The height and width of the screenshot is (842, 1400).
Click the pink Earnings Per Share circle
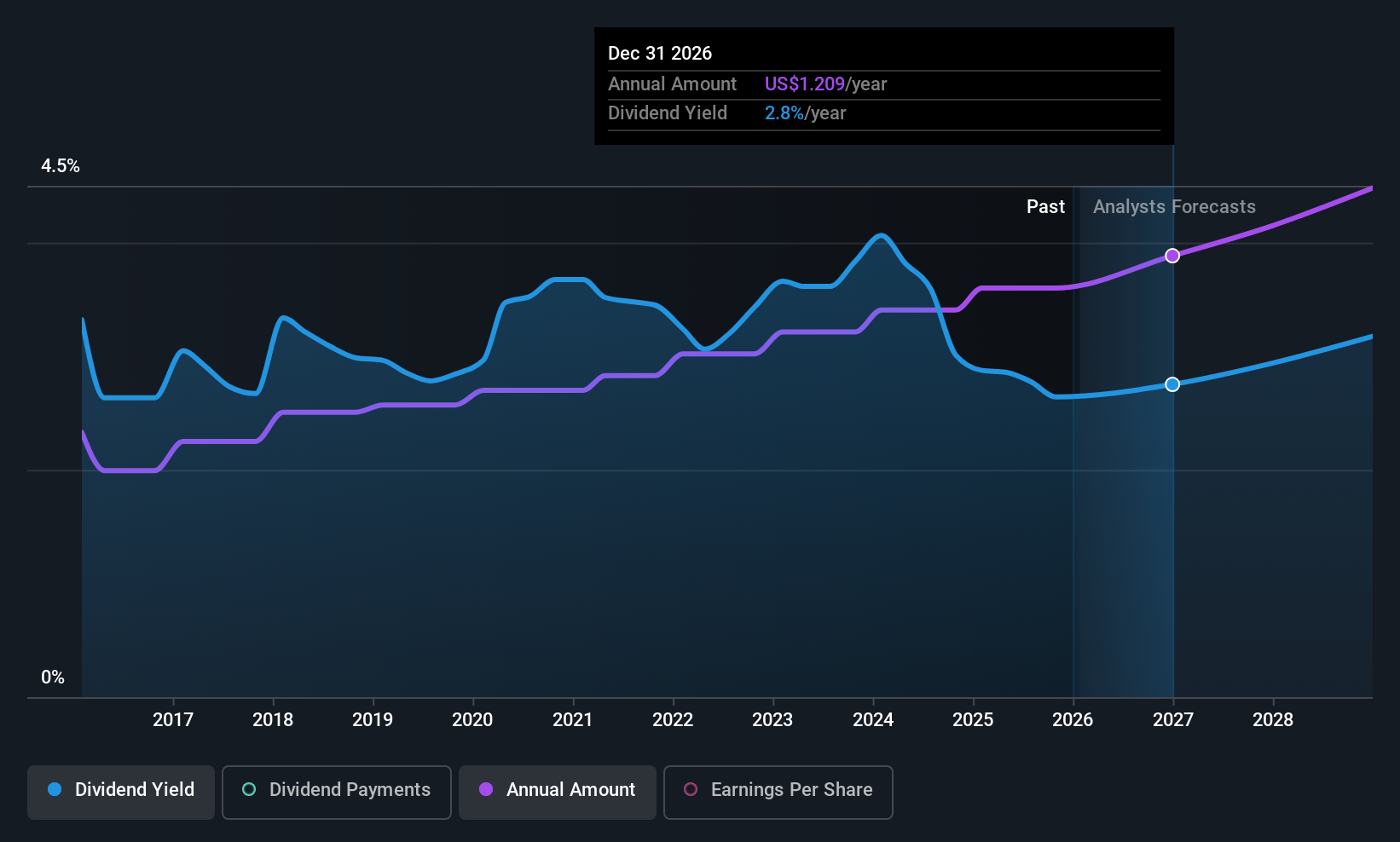tap(691, 789)
